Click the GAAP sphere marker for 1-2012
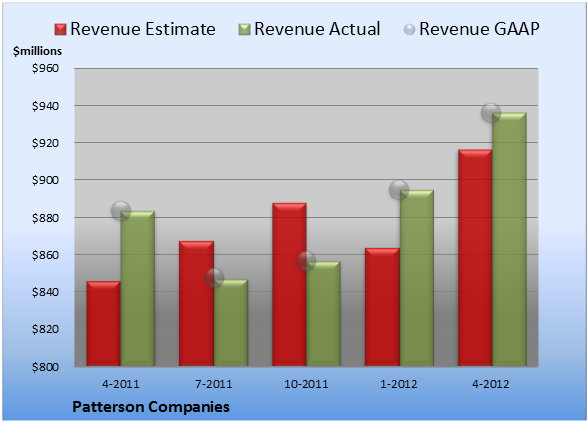 [x=399, y=189]
